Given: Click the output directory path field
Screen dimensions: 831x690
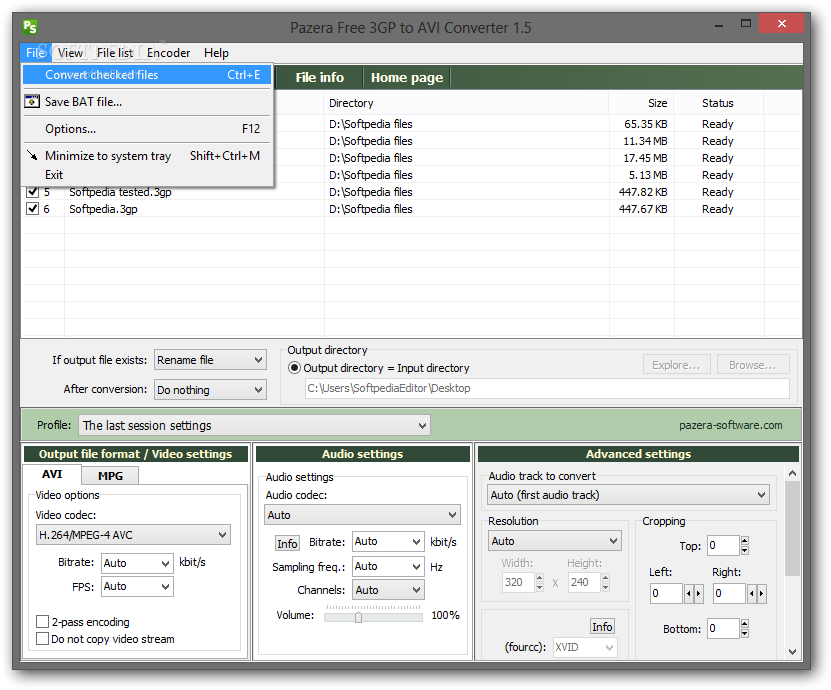Looking at the screenshot, I should tap(547, 388).
